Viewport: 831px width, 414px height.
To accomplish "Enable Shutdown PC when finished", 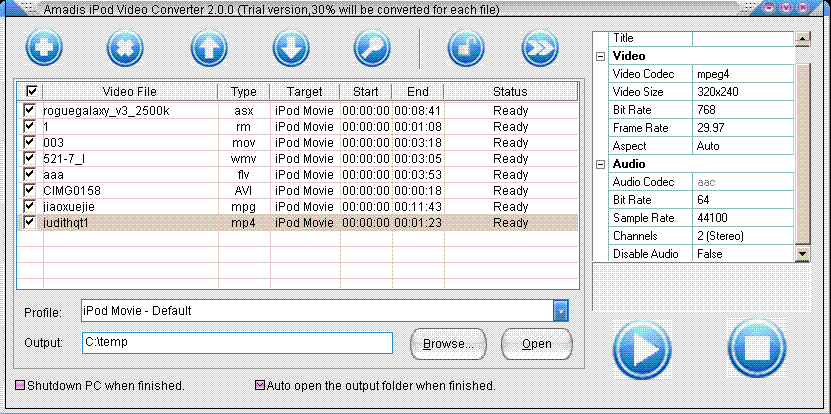I will (20, 385).
